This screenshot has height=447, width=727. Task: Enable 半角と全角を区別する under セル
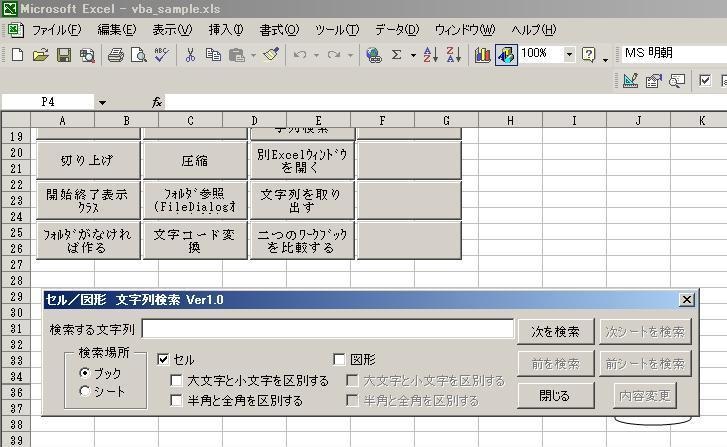click(176, 400)
